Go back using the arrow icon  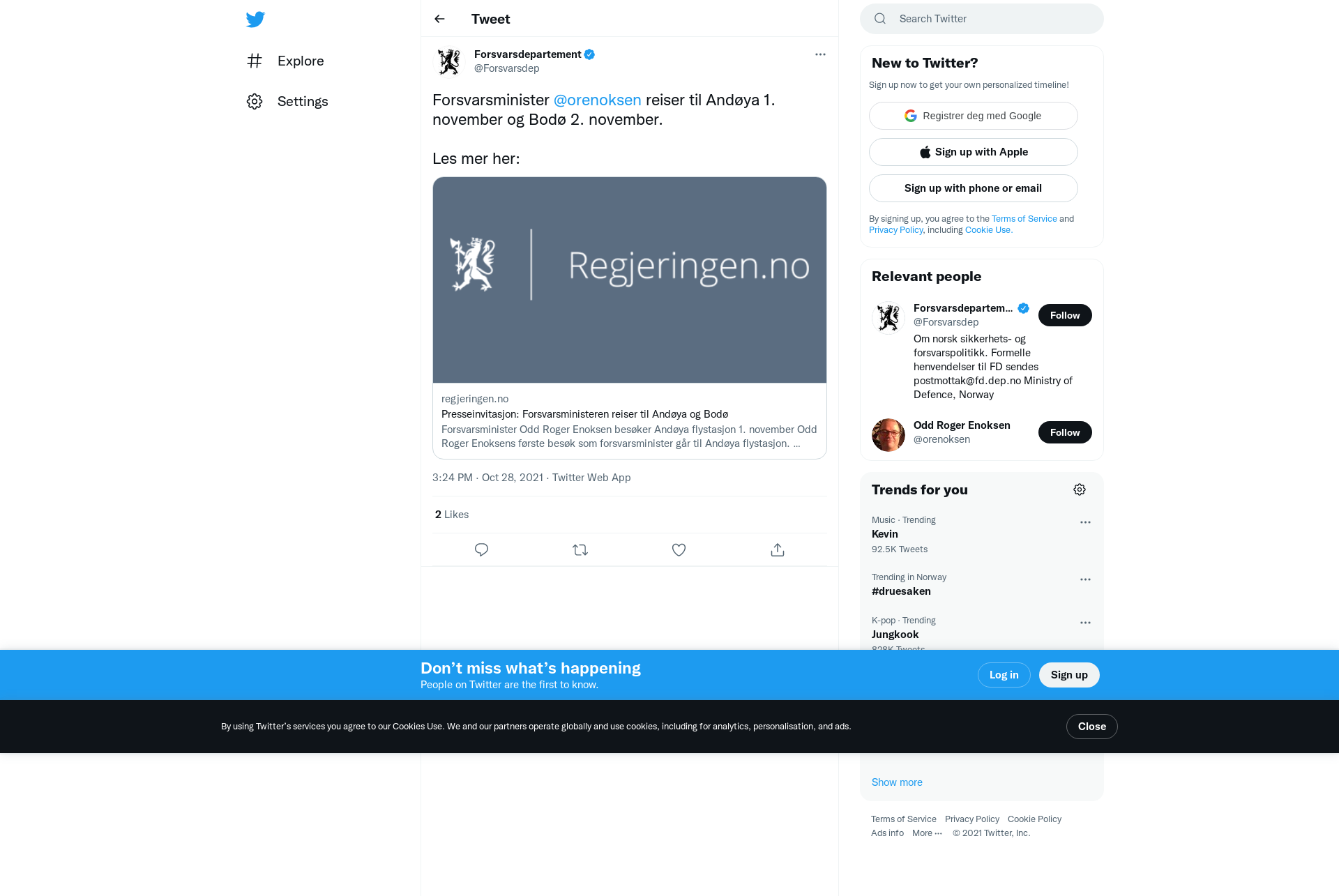[439, 19]
